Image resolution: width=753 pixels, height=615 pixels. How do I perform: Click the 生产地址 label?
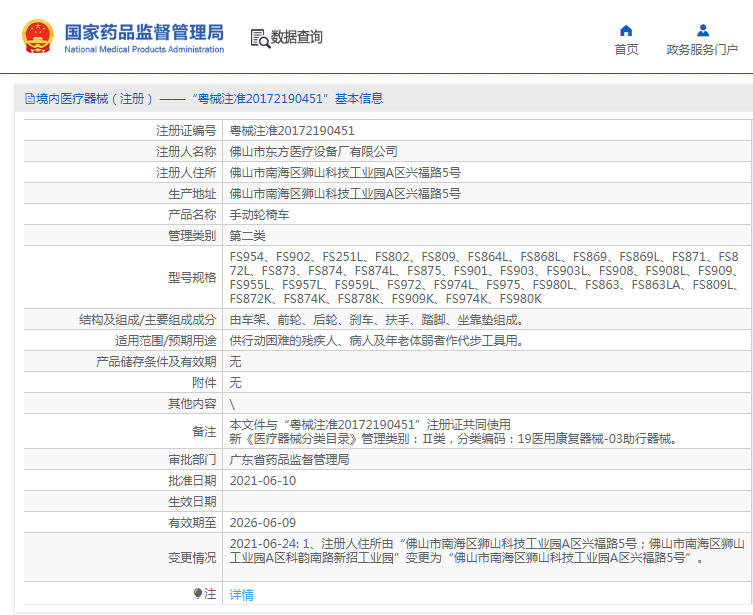192,194
